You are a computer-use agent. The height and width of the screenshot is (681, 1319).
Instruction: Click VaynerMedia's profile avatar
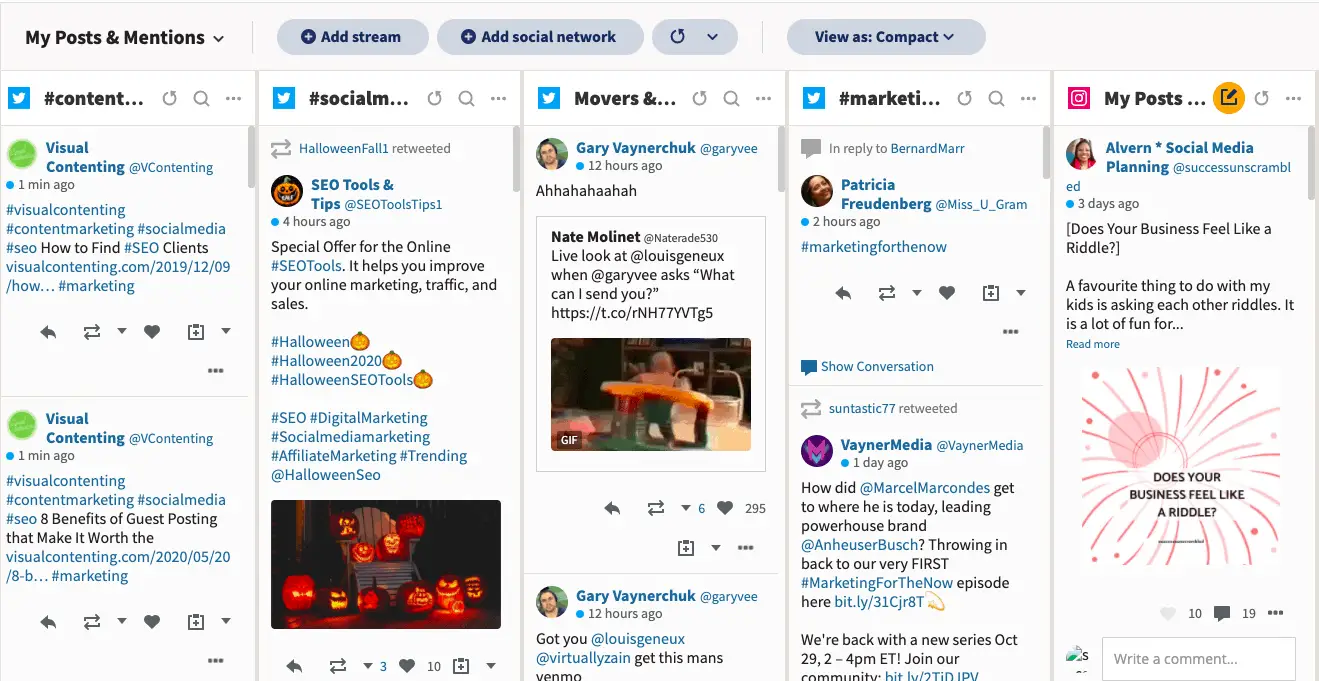pyautogui.click(x=817, y=451)
